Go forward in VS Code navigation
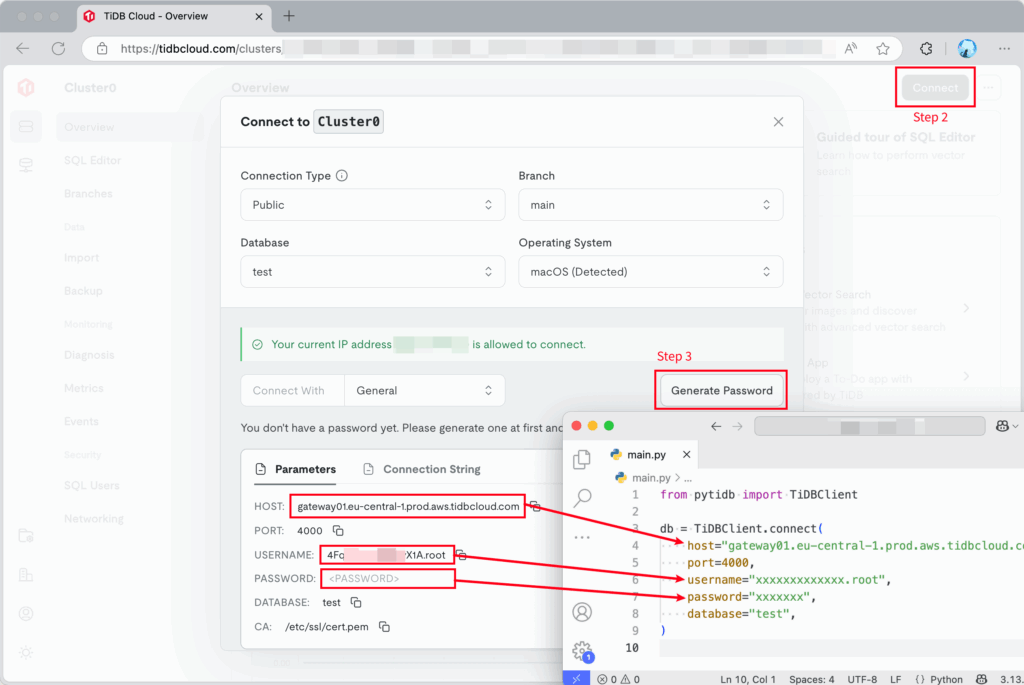1024x685 pixels. [x=737, y=426]
